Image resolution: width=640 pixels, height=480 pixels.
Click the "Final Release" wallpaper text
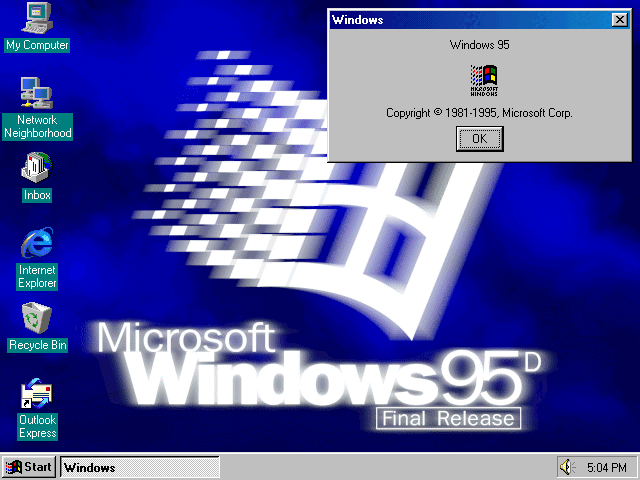pyautogui.click(x=447, y=418)
